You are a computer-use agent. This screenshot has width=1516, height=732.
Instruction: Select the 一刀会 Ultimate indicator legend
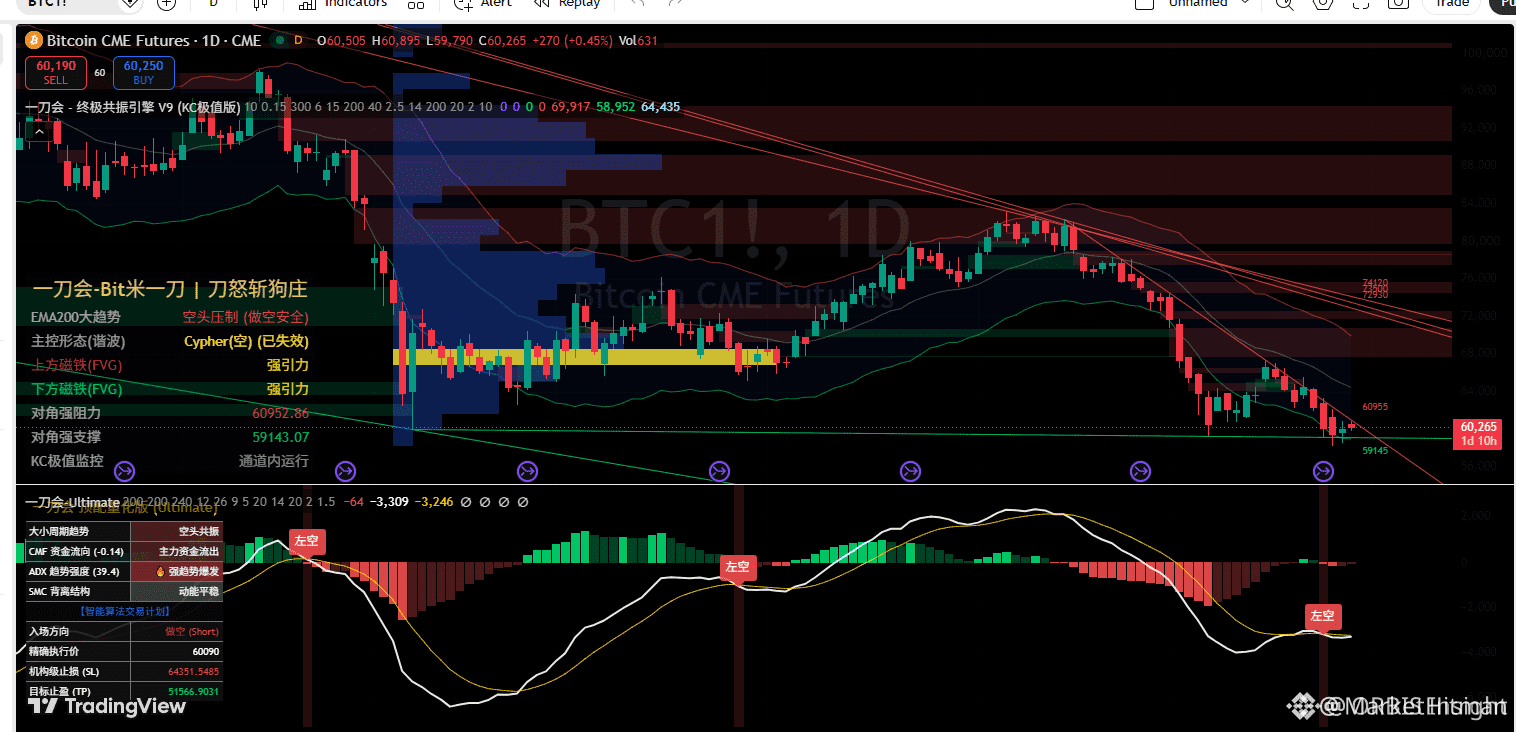[x=72, y=502]
